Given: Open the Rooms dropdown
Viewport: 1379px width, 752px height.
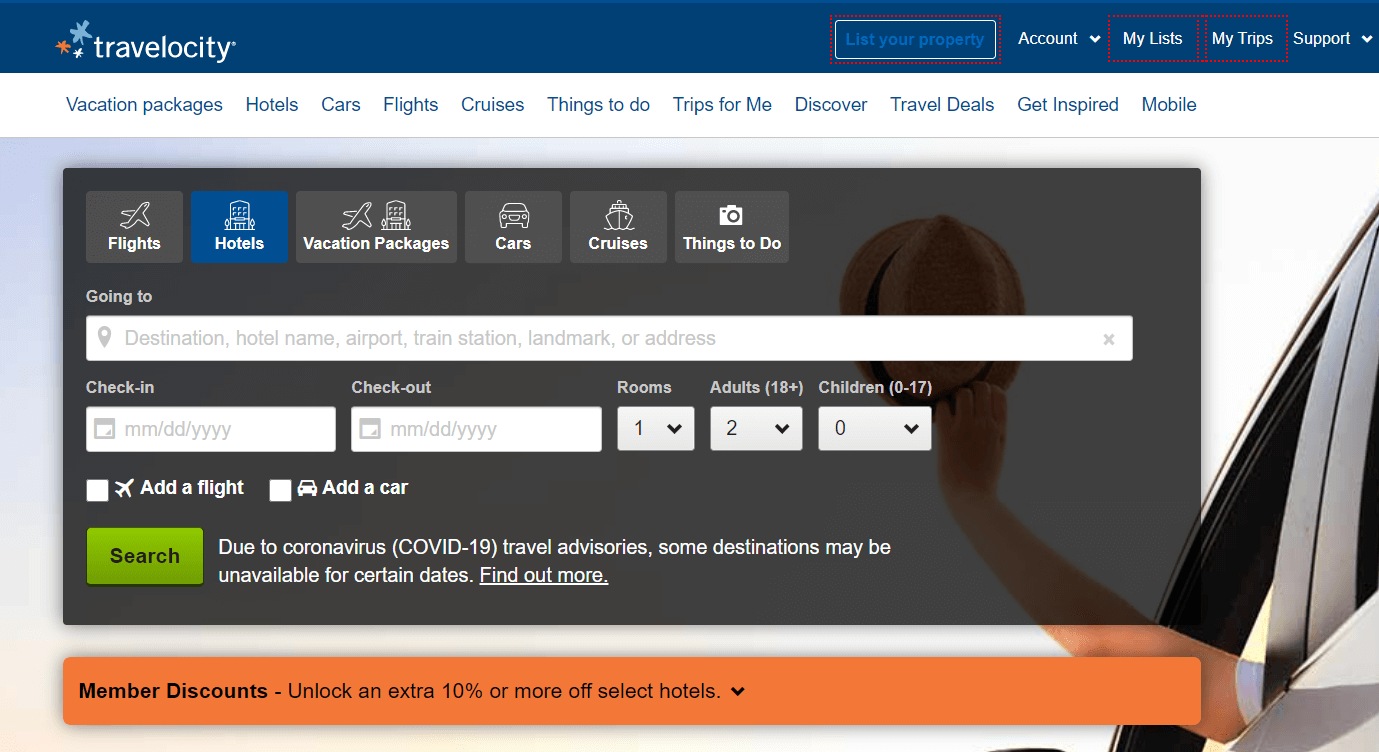Looking at the screenshot, I should 656,428.
